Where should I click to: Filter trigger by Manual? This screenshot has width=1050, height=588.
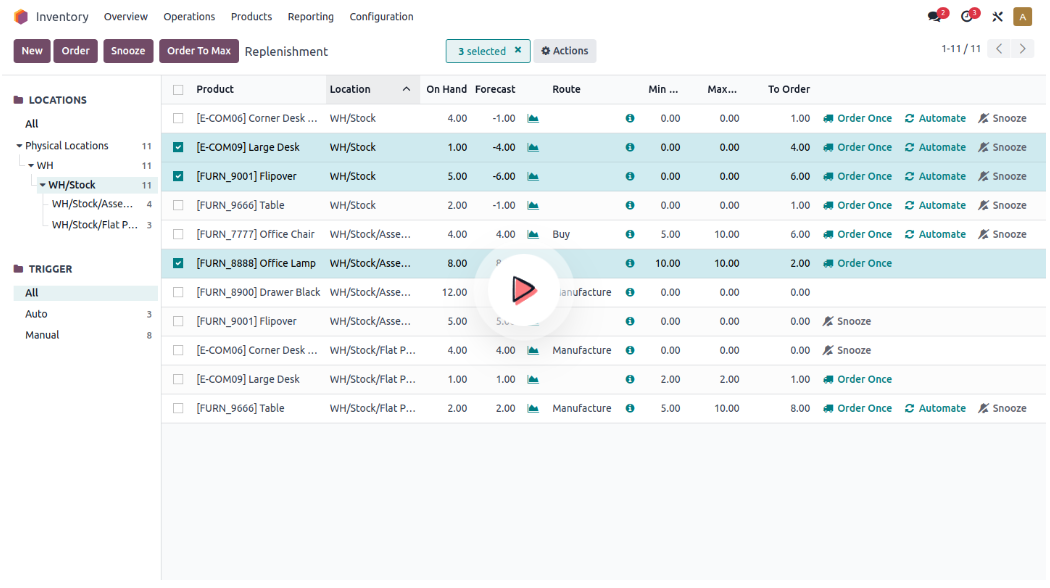point(86,335)
